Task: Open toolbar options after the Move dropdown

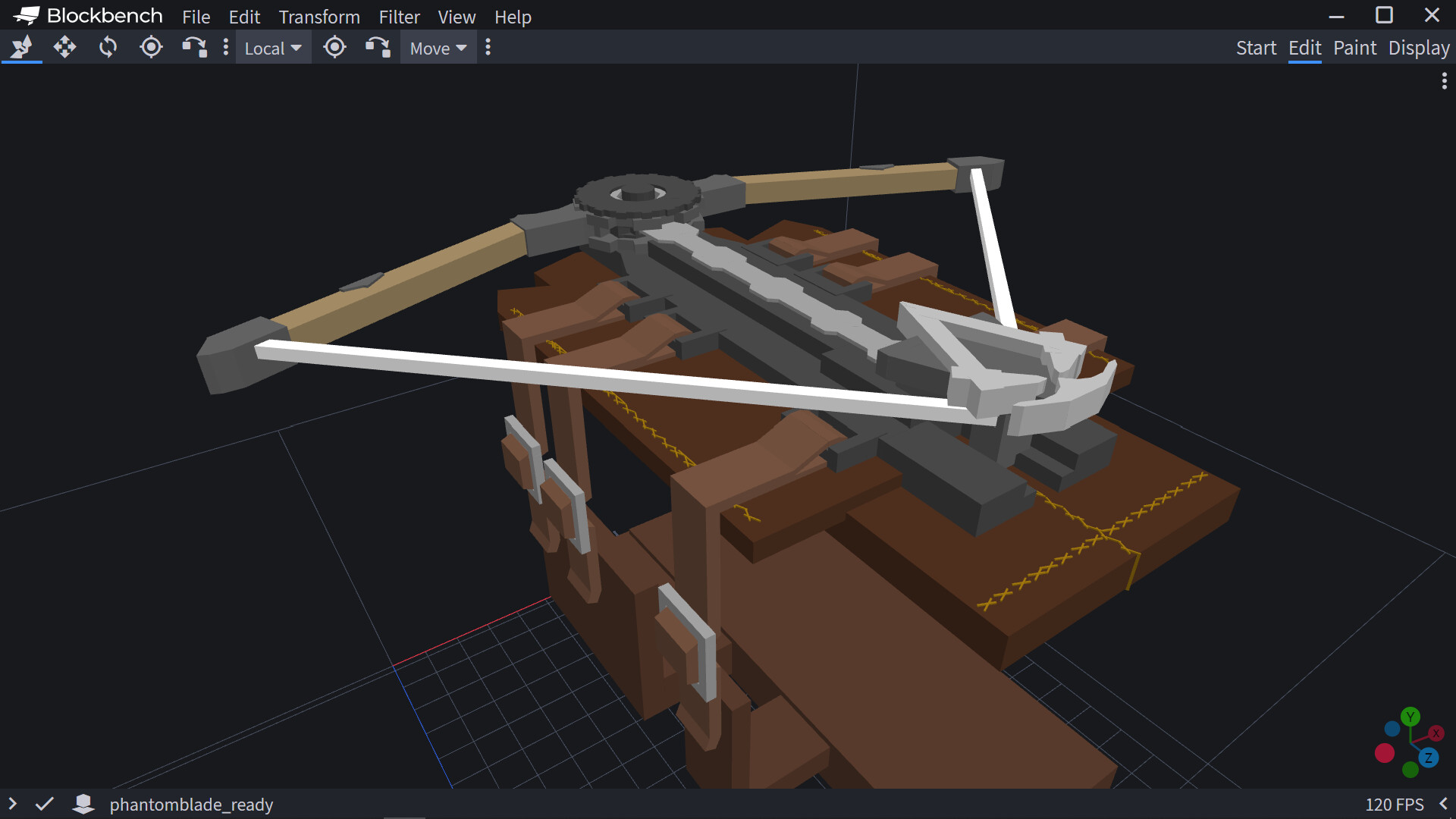Action: click(x=488, y=48)
